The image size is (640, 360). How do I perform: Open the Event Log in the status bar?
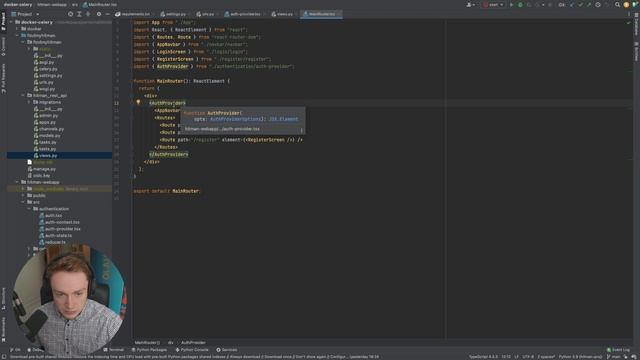(x=618, y=350)
